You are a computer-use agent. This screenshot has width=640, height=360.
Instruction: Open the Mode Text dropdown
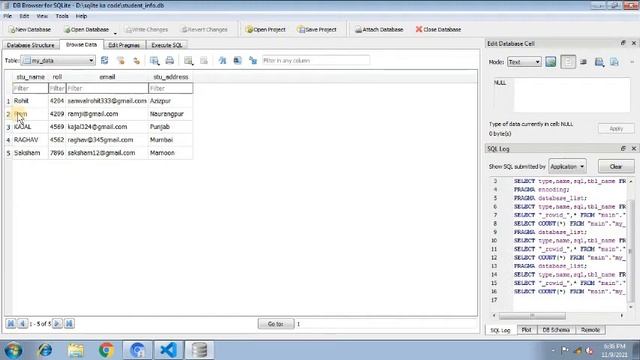pos(524,62)
